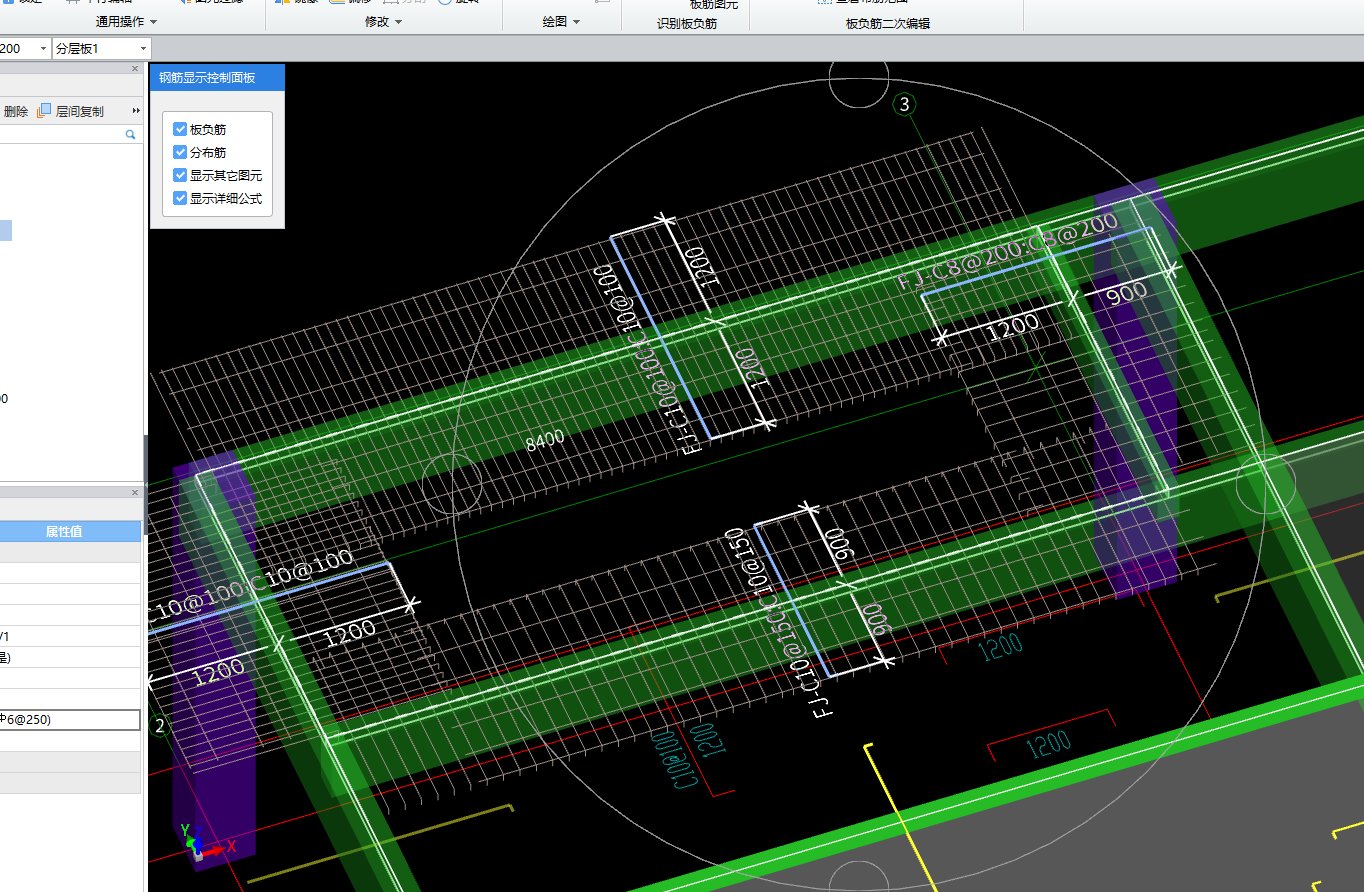Close the properties panel
Viewport: 1364px width, 892px height.
coord(135,493)
